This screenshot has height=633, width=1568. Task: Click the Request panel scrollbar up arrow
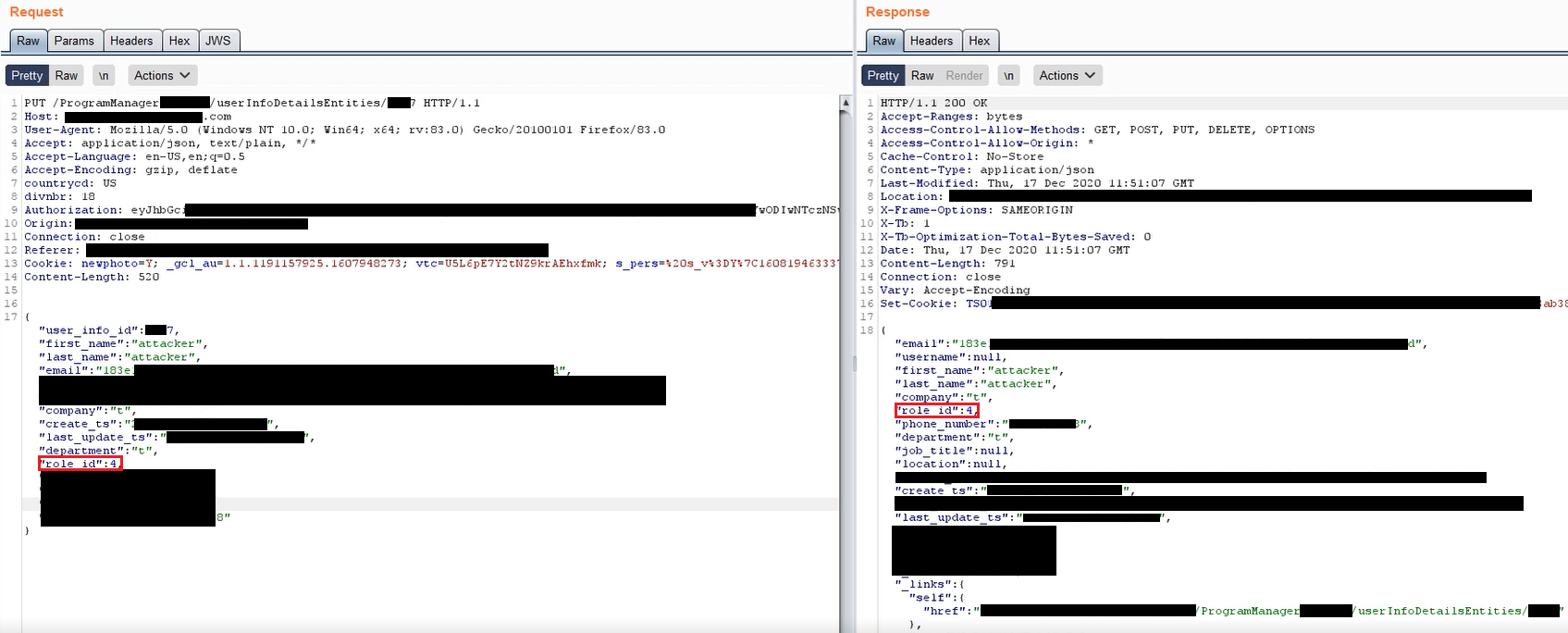pyautogui.click(x=846, y=102)
